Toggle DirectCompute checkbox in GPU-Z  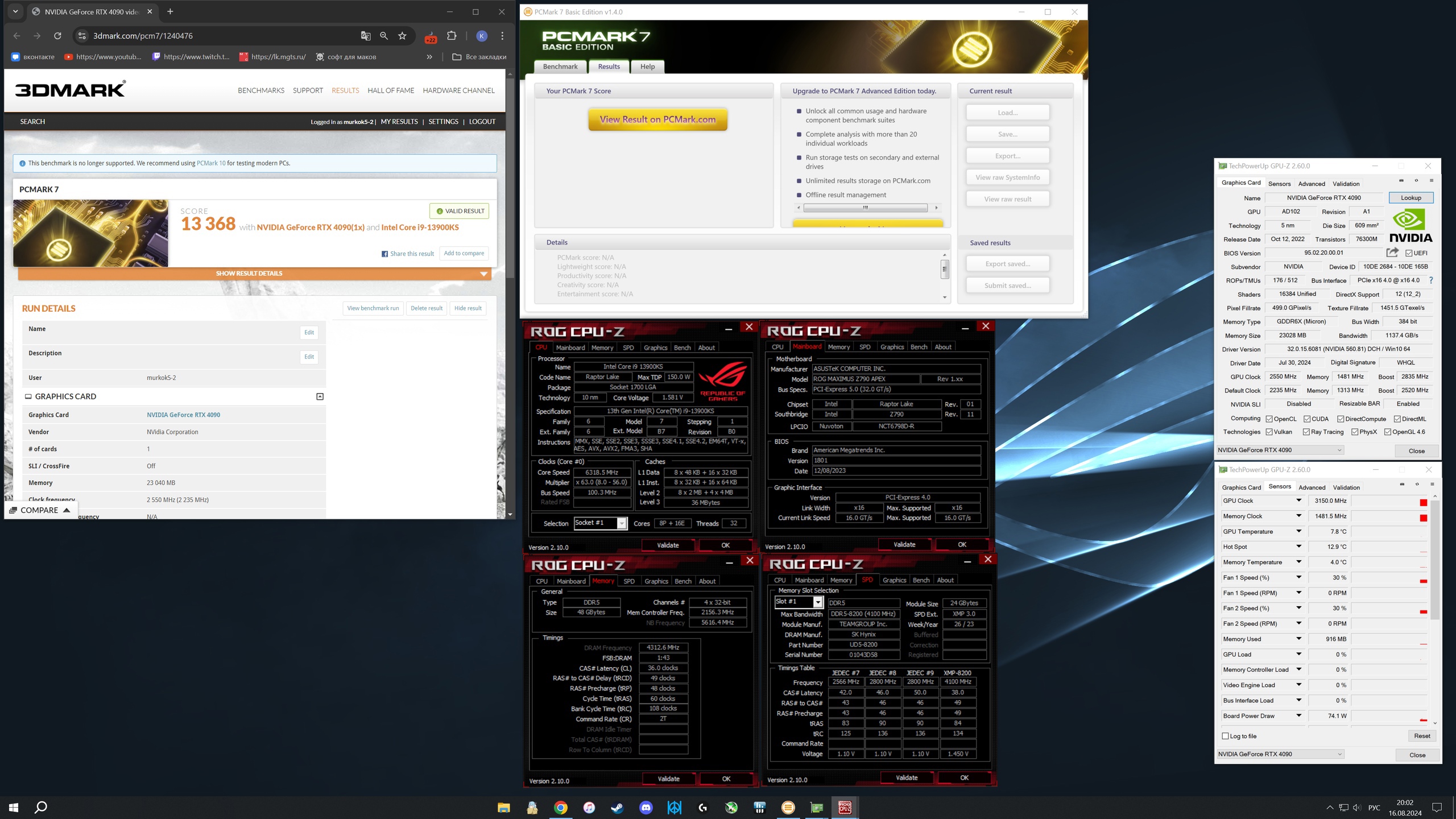click(1341, 419)
